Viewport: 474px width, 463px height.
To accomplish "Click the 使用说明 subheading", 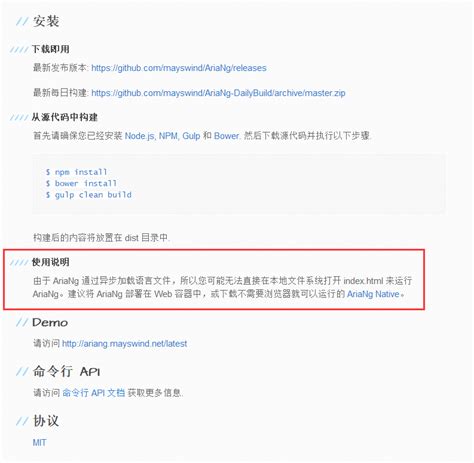I will pos(51,262).
